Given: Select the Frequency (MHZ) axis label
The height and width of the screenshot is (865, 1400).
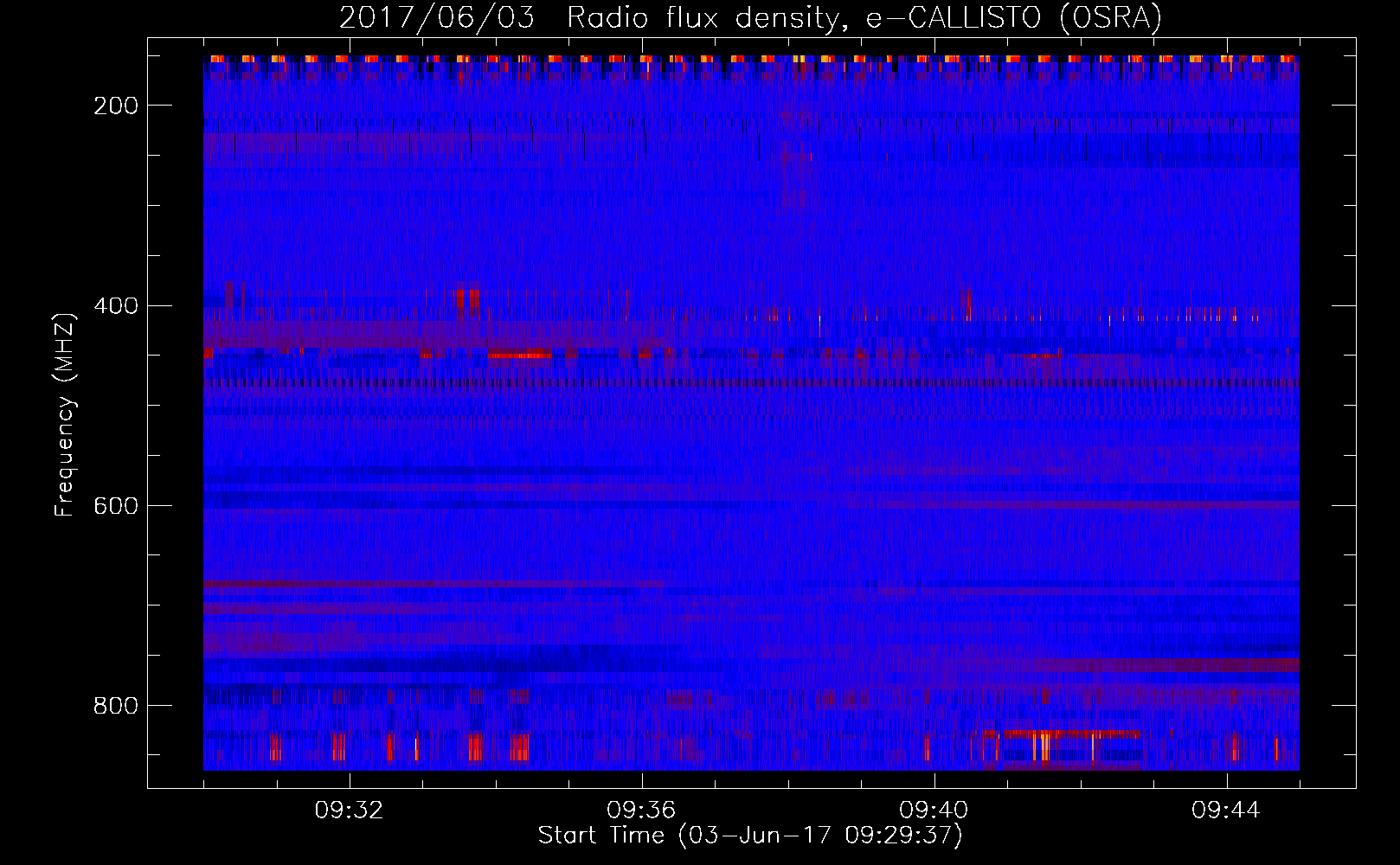Looking at the screenshot, I should click(x=65, y=414).
